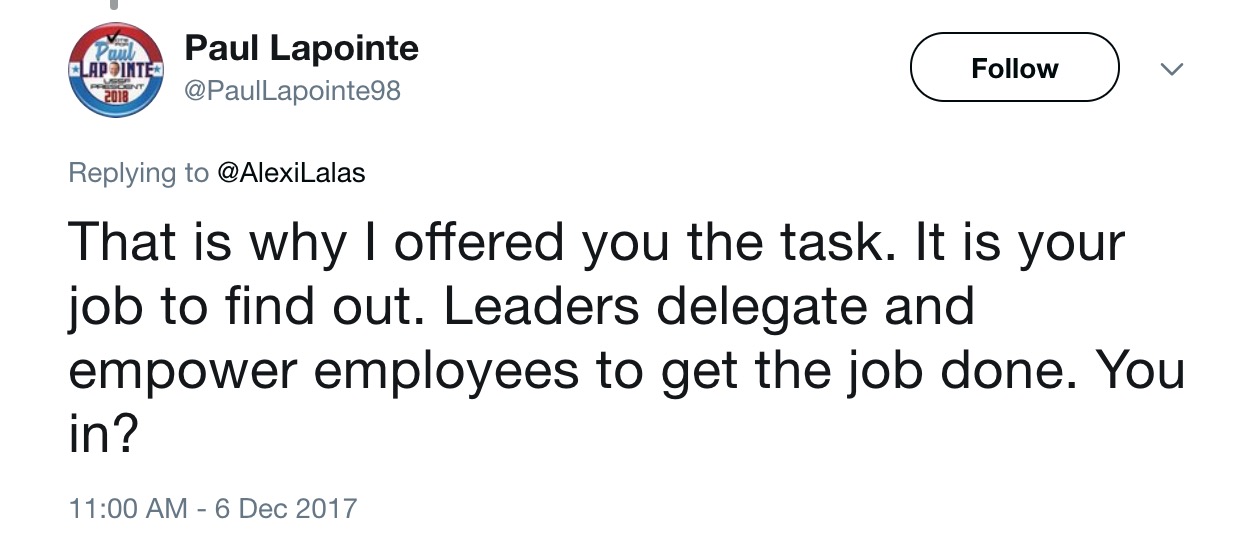Click the Follow button
This screenshot has height=540, width=1248.
point(1014,68)
